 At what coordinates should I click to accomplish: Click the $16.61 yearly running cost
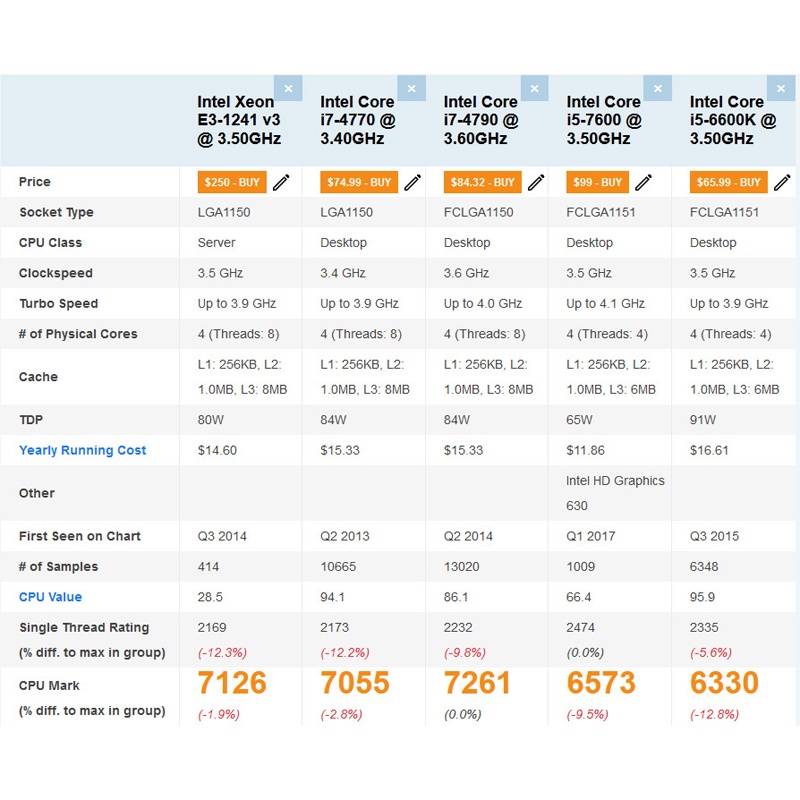point(709,450)
